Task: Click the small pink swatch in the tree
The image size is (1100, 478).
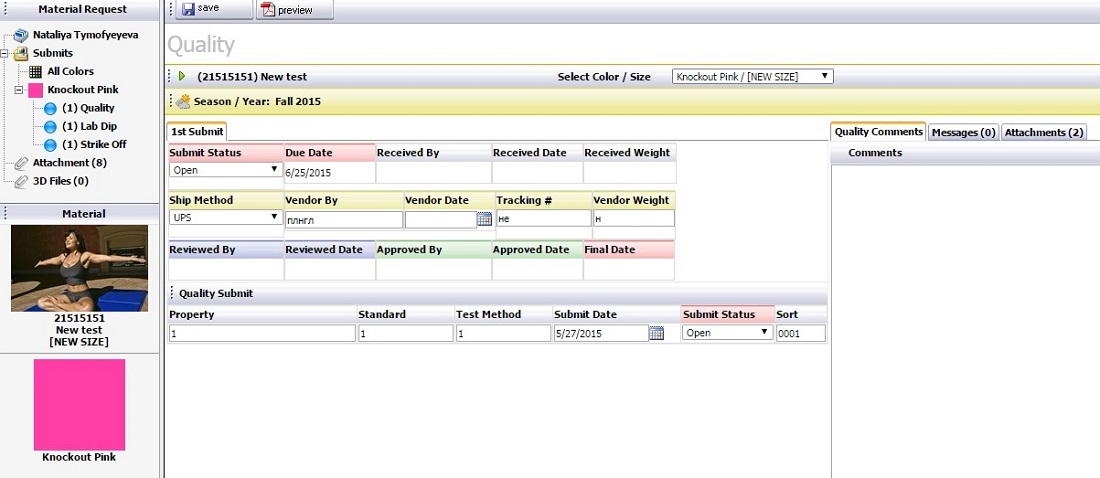Action: coord(35,90)
